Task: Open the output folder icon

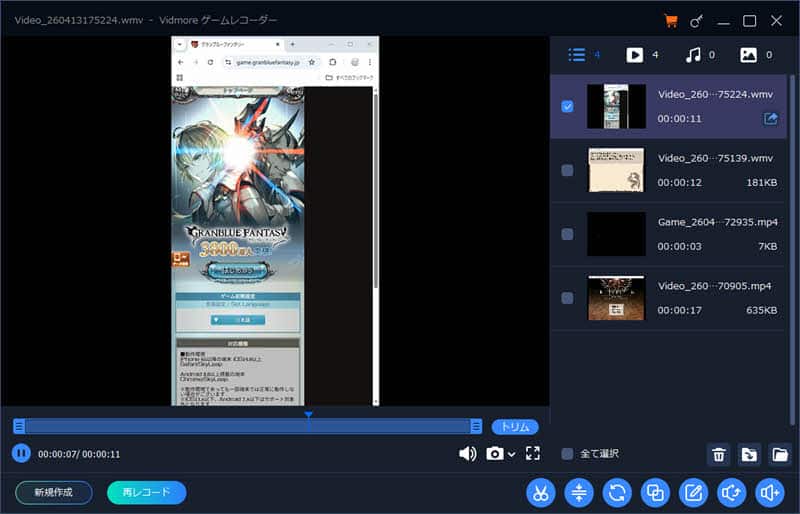Action: [780, 454]
